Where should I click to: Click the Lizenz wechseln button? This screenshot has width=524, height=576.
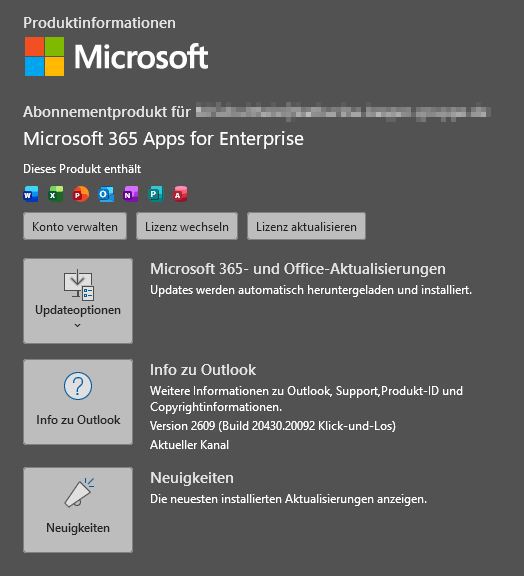pyautogui.click(x=187, y=226)
